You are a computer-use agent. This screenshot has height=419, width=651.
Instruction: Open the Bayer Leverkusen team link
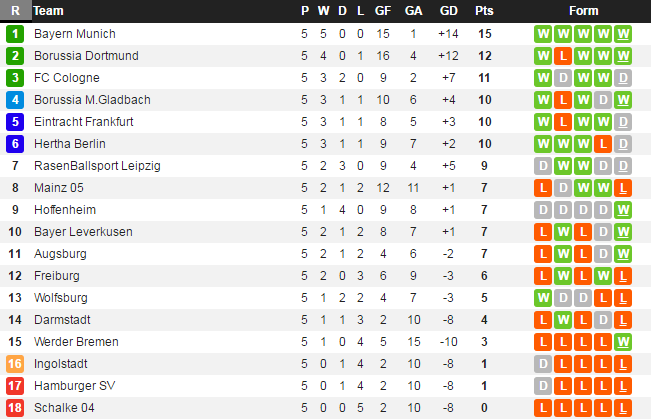(83, 232)
